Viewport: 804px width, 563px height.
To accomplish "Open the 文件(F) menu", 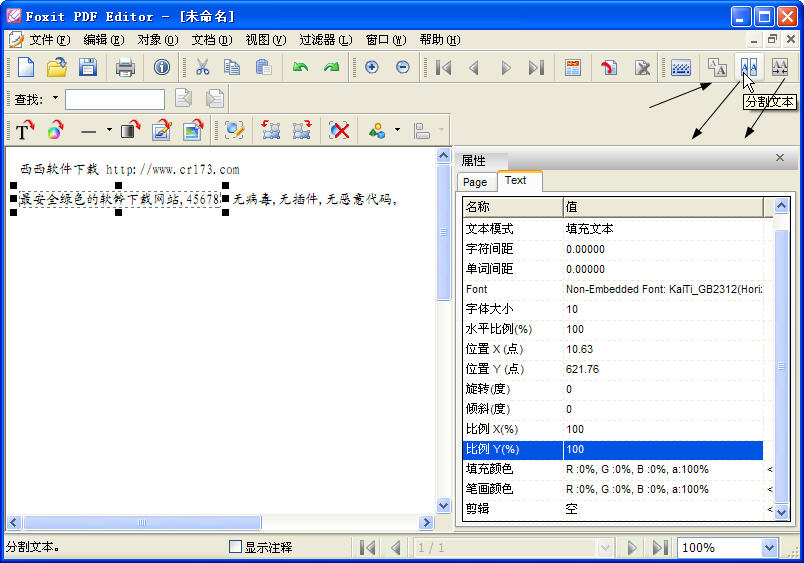I will click(49, 39).
